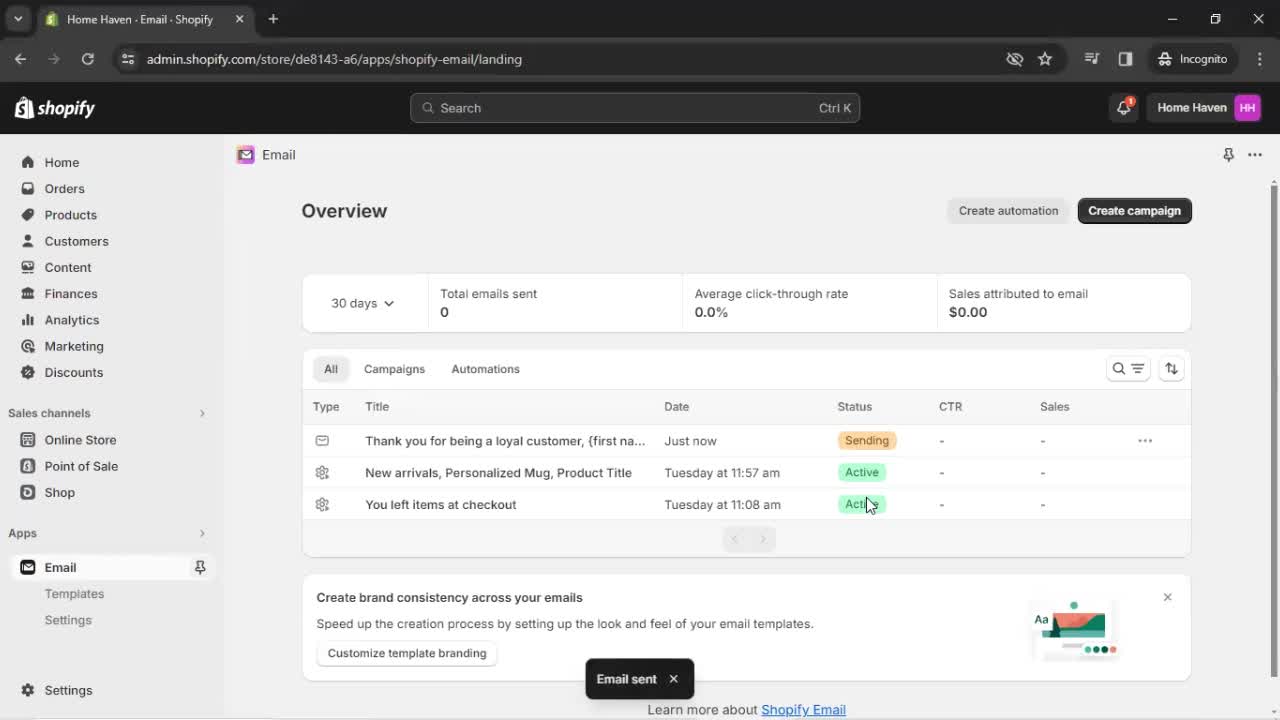This screenshot has width=1280, height=720.
Task: Click the email campaign envelope type icon
Action: (322, 440)
